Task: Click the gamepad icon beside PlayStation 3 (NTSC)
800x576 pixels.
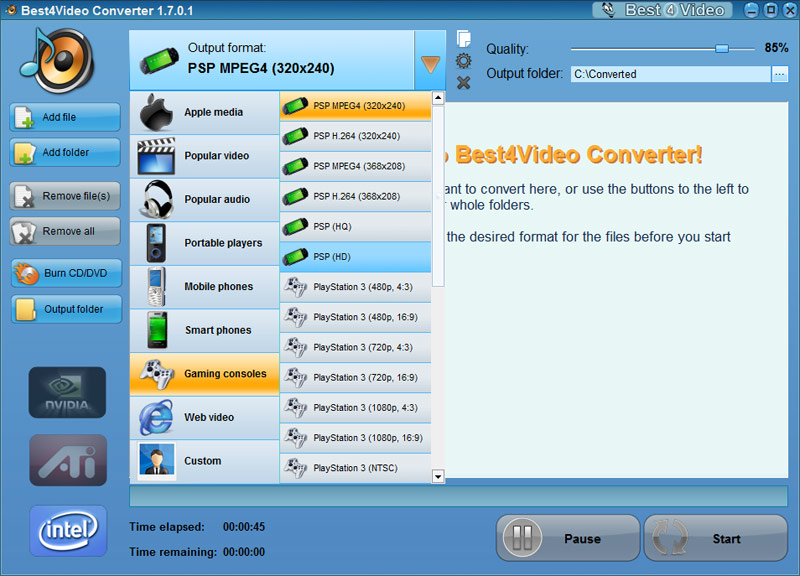Action: (x=295, y=468)
